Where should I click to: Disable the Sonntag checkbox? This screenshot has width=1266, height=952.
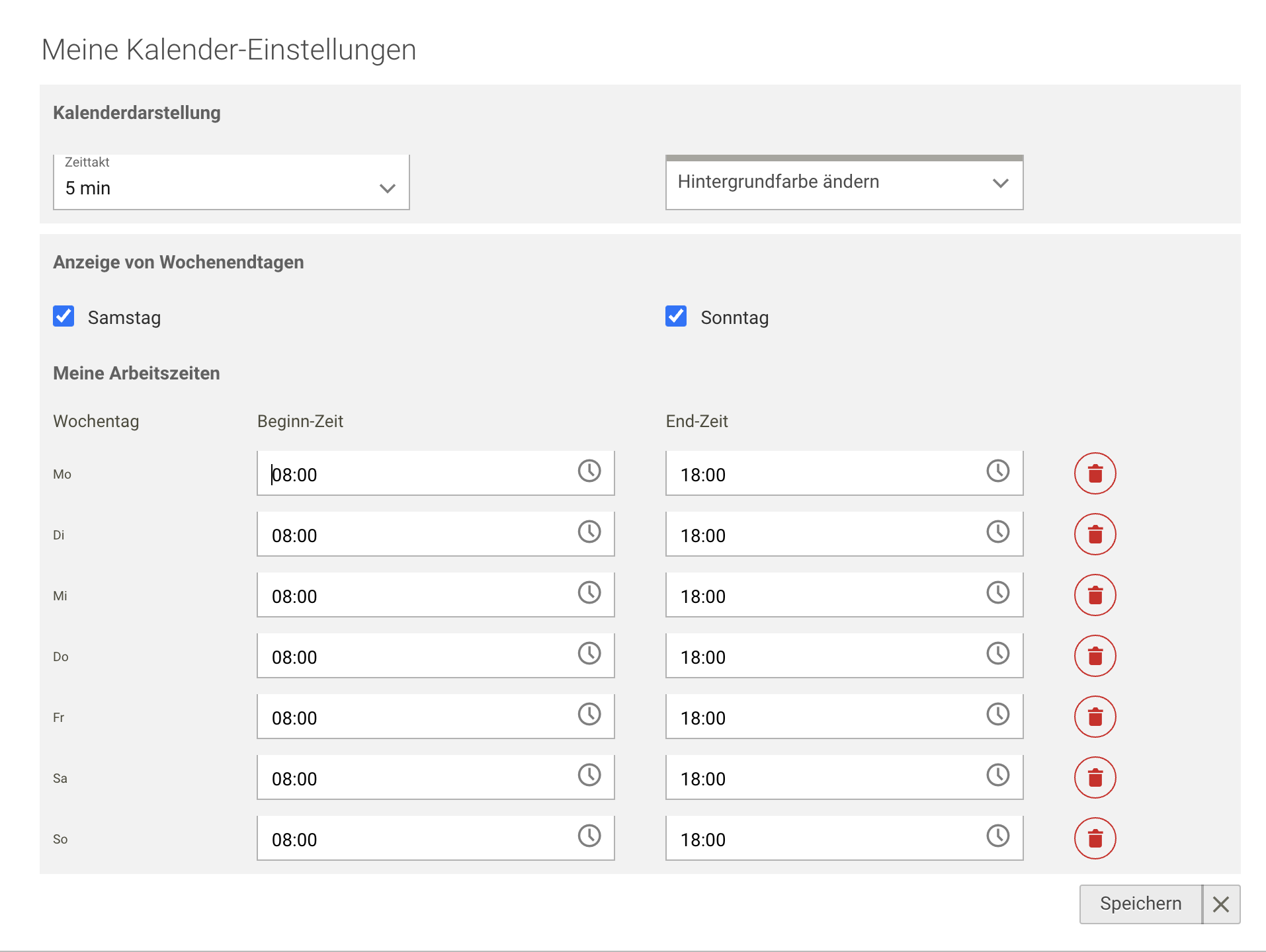click(675, 317)
